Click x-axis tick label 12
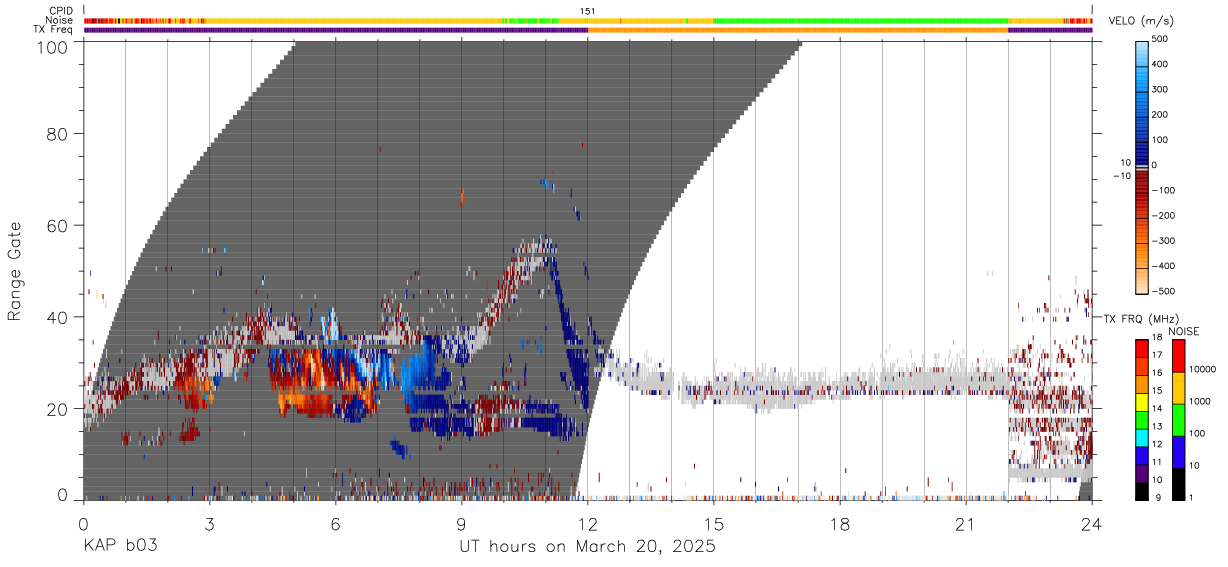 [588, 523]
